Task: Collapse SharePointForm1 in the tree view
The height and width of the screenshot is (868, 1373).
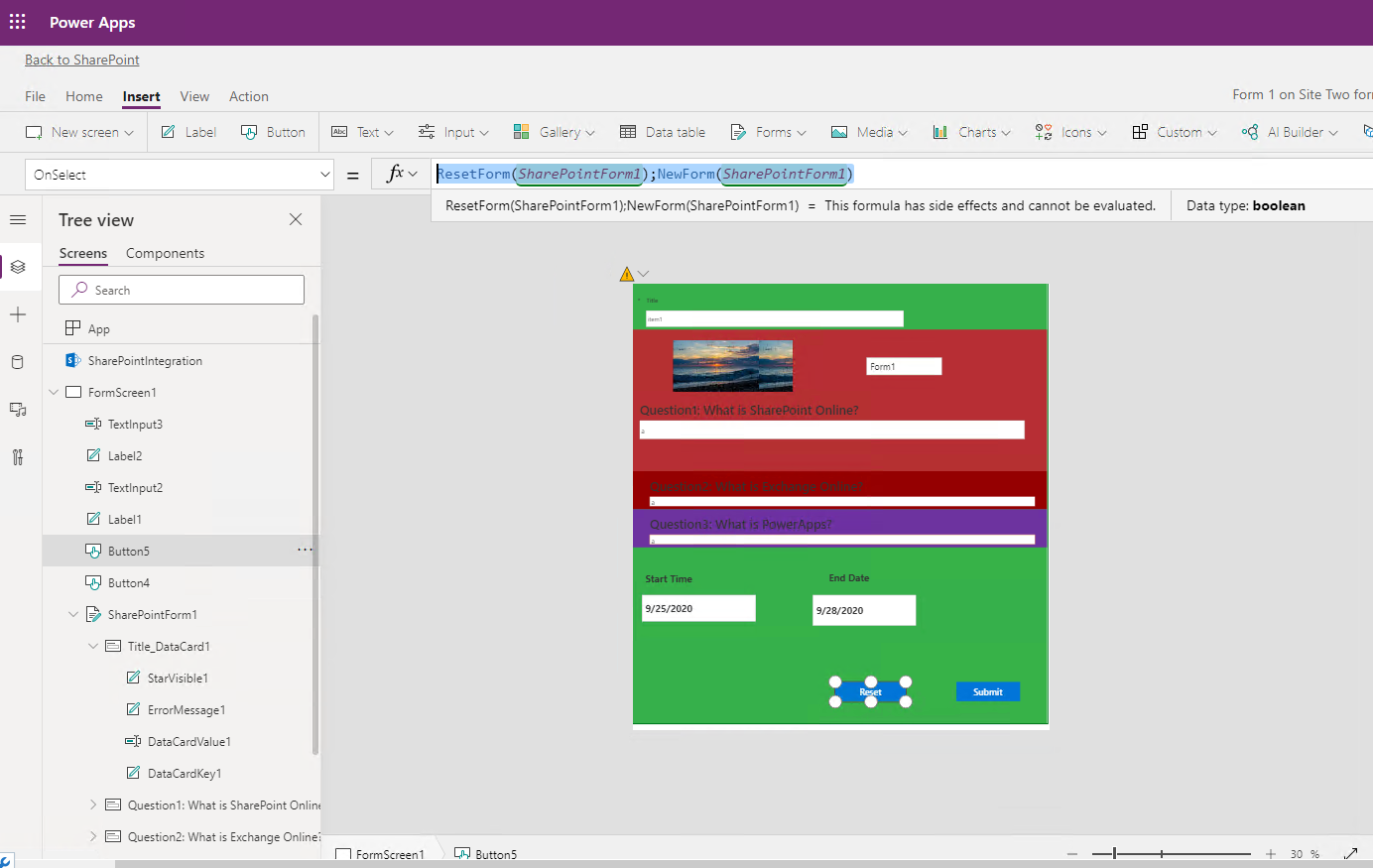Action: [x=72, y=614]
